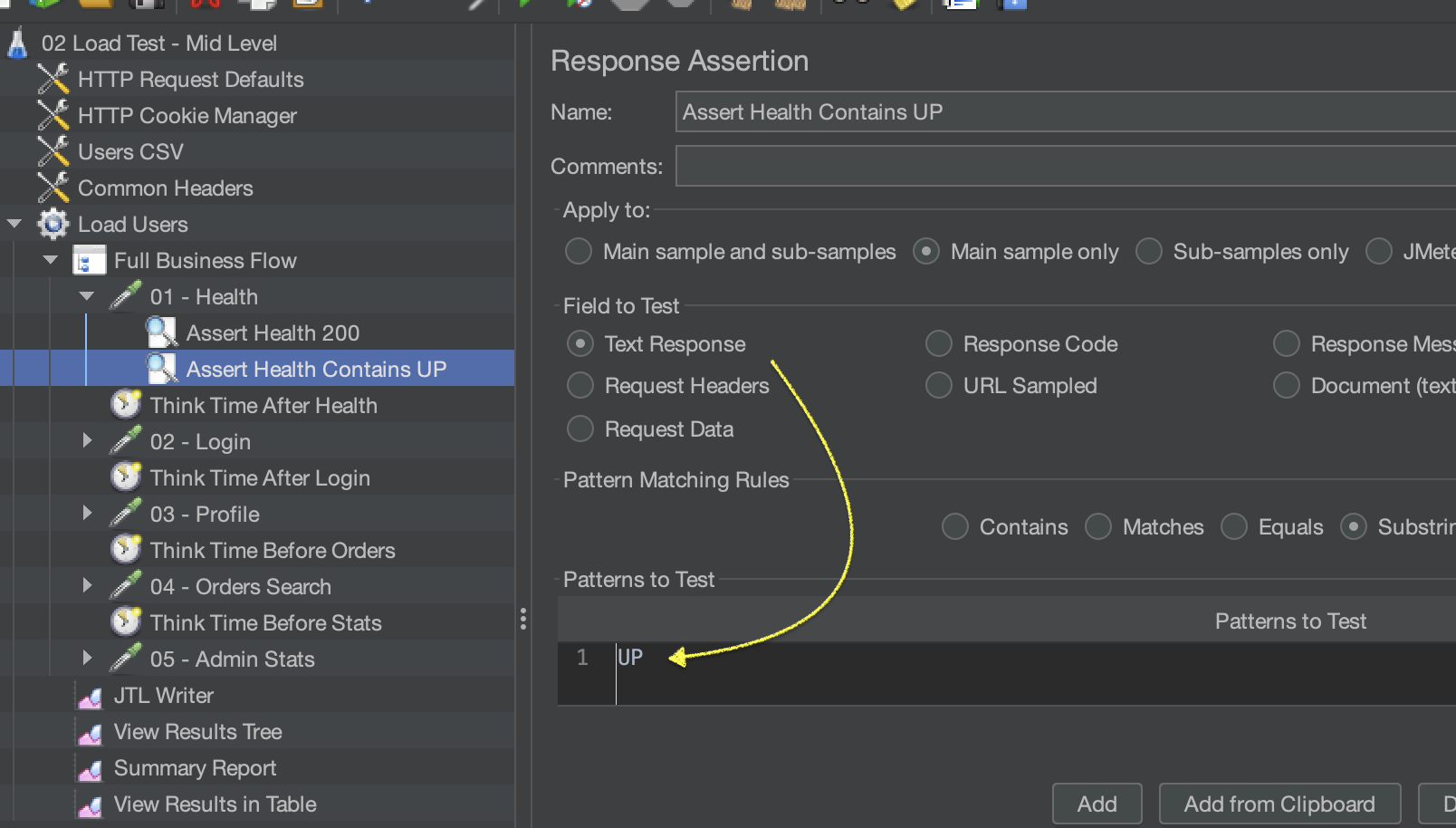Click the Test Plan flask icon
This screenshot has height=828, width=1456.
tap(17, 43)
